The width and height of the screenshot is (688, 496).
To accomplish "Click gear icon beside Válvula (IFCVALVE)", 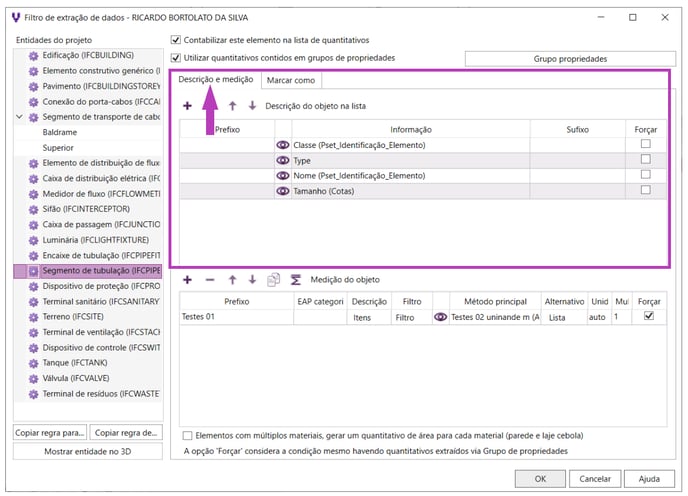I will [x=33, y=378].
